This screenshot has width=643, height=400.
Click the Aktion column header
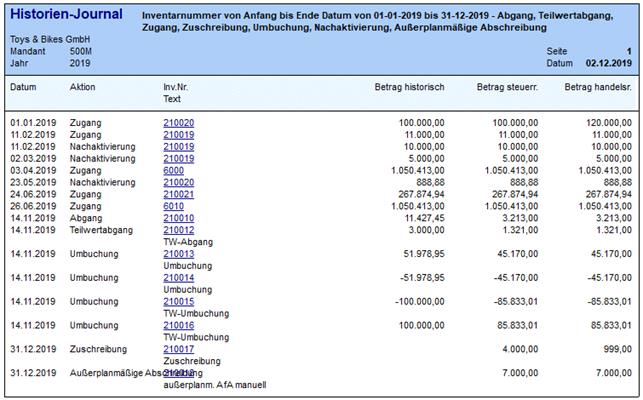(83, 87)
